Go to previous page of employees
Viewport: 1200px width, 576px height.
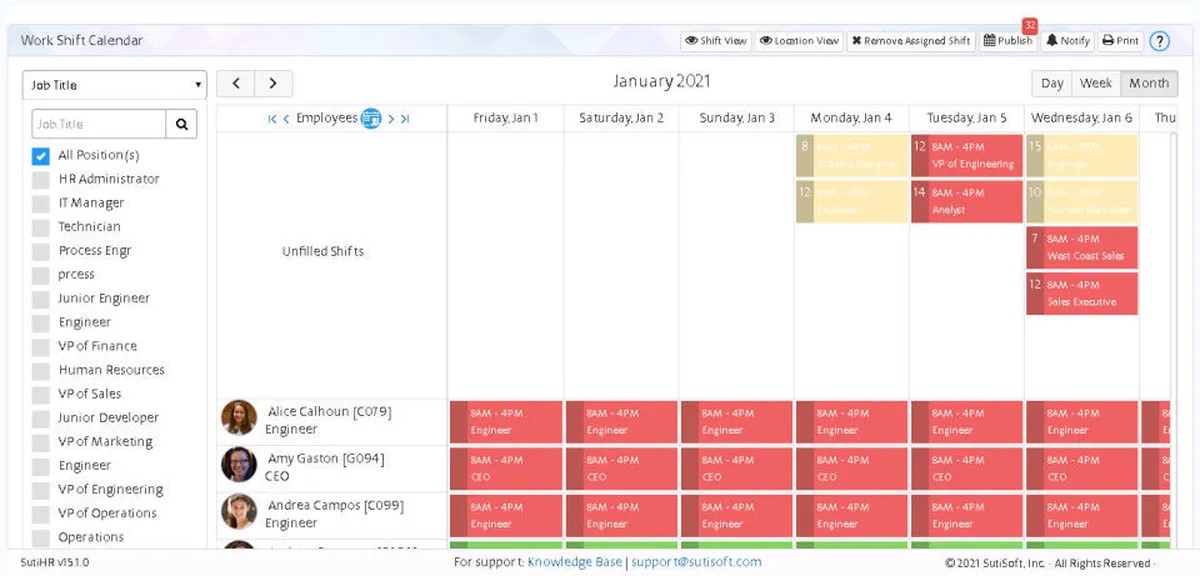[286, 119]
